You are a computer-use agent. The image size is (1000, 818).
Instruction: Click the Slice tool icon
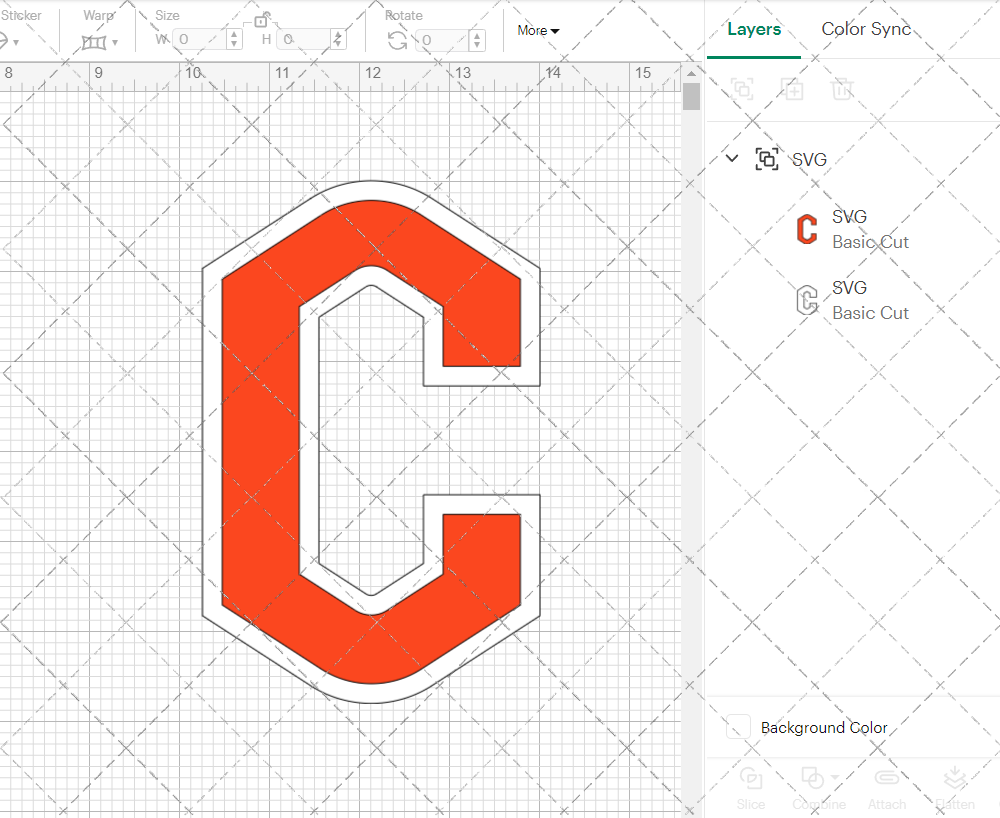[x=750, y=778]
